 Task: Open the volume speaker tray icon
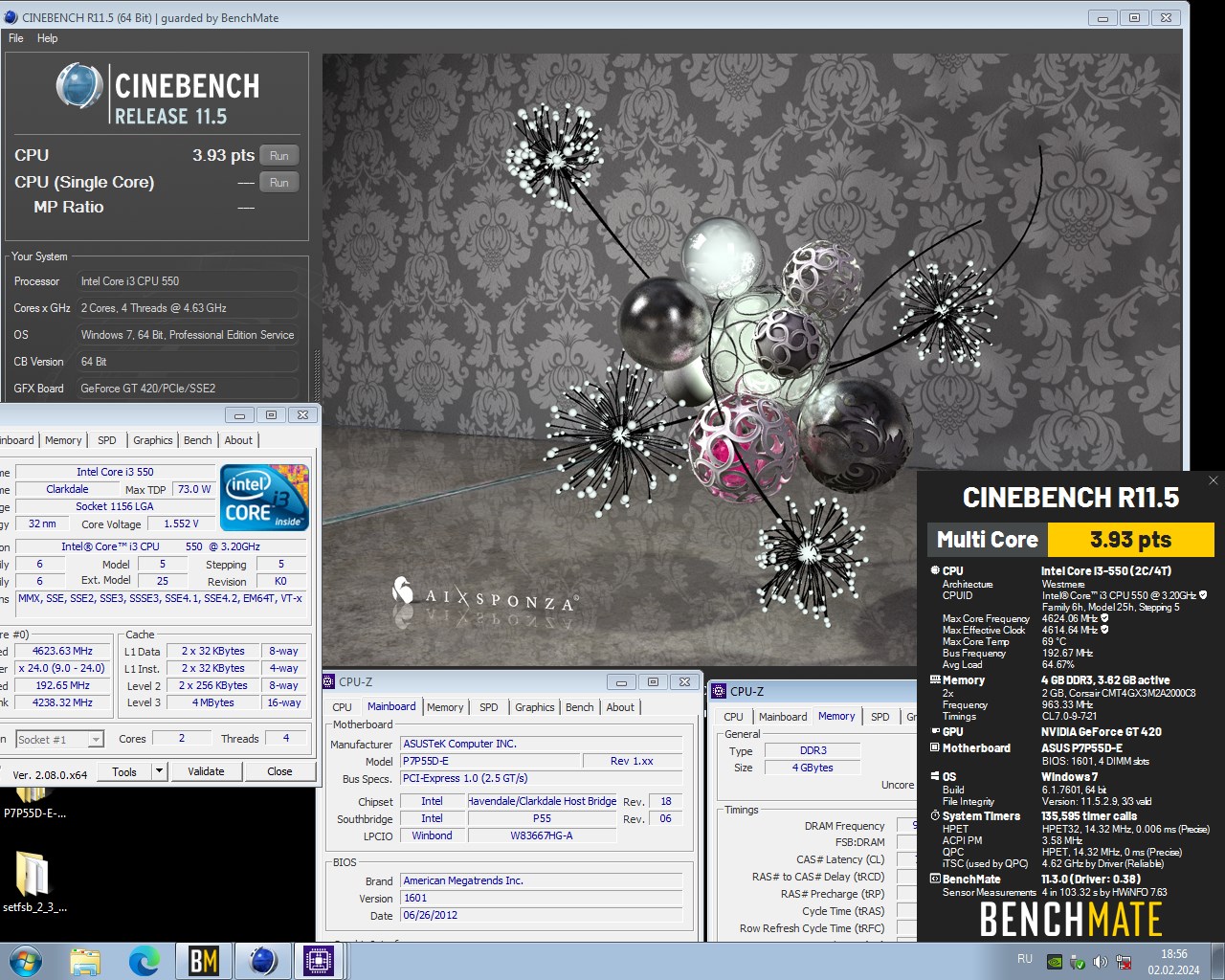(1100, 962)
